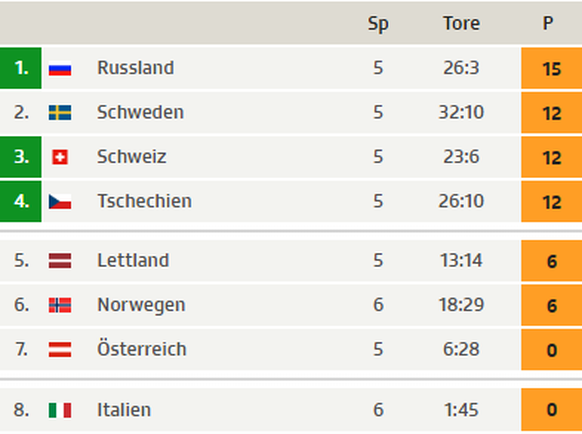Screen dimensions: 582x434
Task: Click the Austrian flag icon
Action: pyautogui.click(x=60, y=350)
